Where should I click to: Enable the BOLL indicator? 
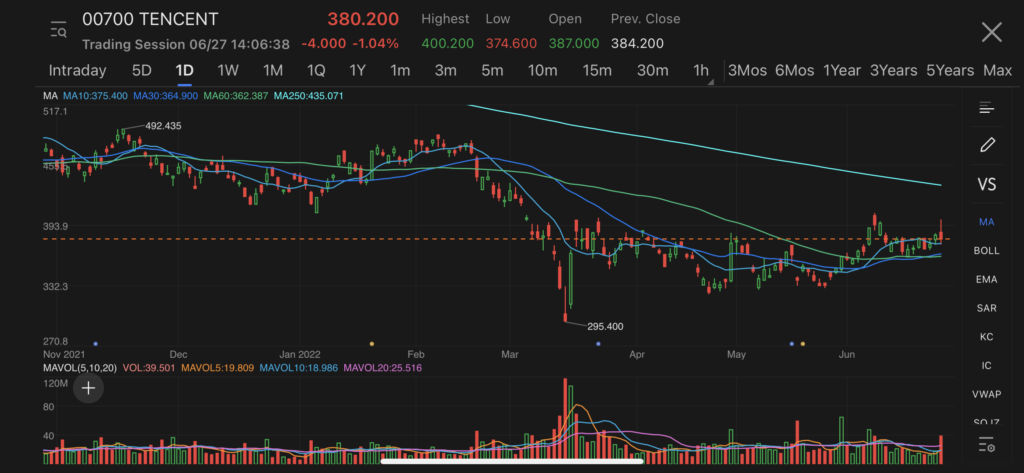987,250
